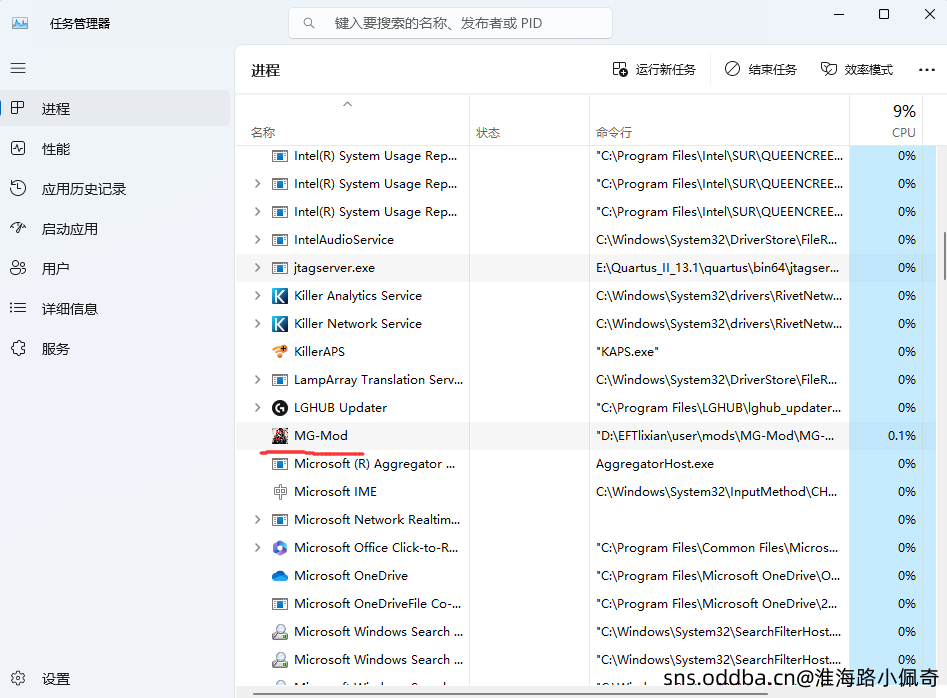
Task: Switch to the 性能 tab
Action: (56, 149)
